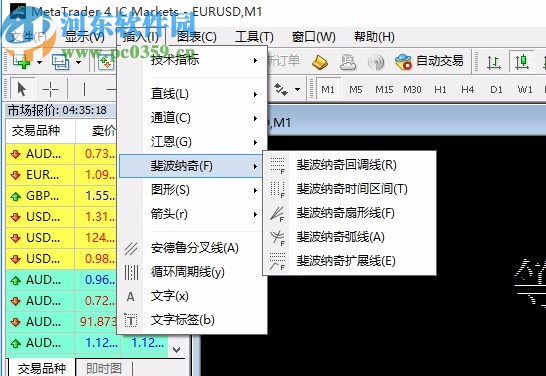
Task: Open the 图表(C) menu
Action: click(197, 37)
